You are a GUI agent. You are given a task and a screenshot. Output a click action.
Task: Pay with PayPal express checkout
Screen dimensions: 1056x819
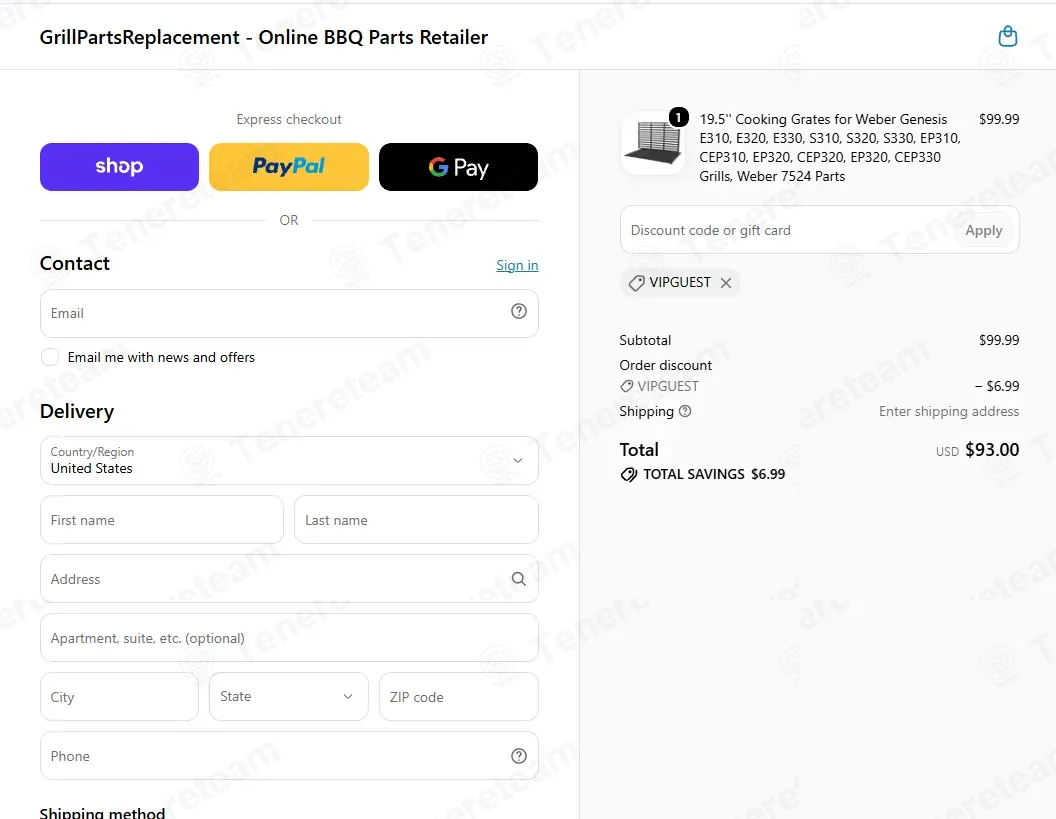point(289,166)
